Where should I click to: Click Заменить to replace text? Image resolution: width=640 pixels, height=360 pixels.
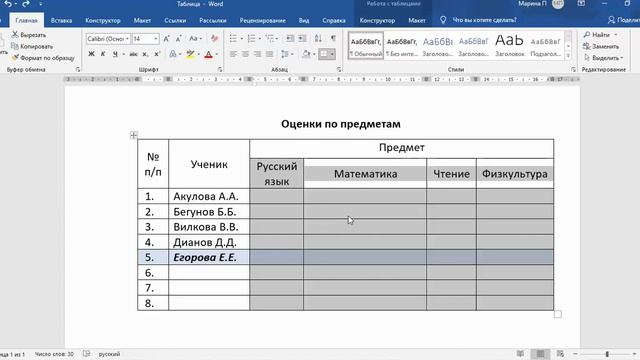click(x=602, y=47)
